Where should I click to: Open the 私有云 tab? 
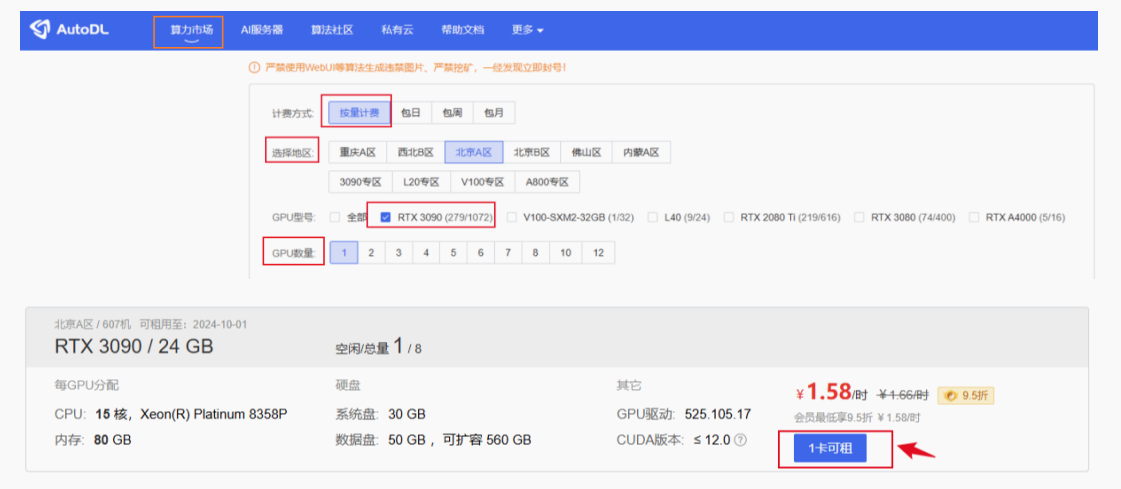[397, 30]
